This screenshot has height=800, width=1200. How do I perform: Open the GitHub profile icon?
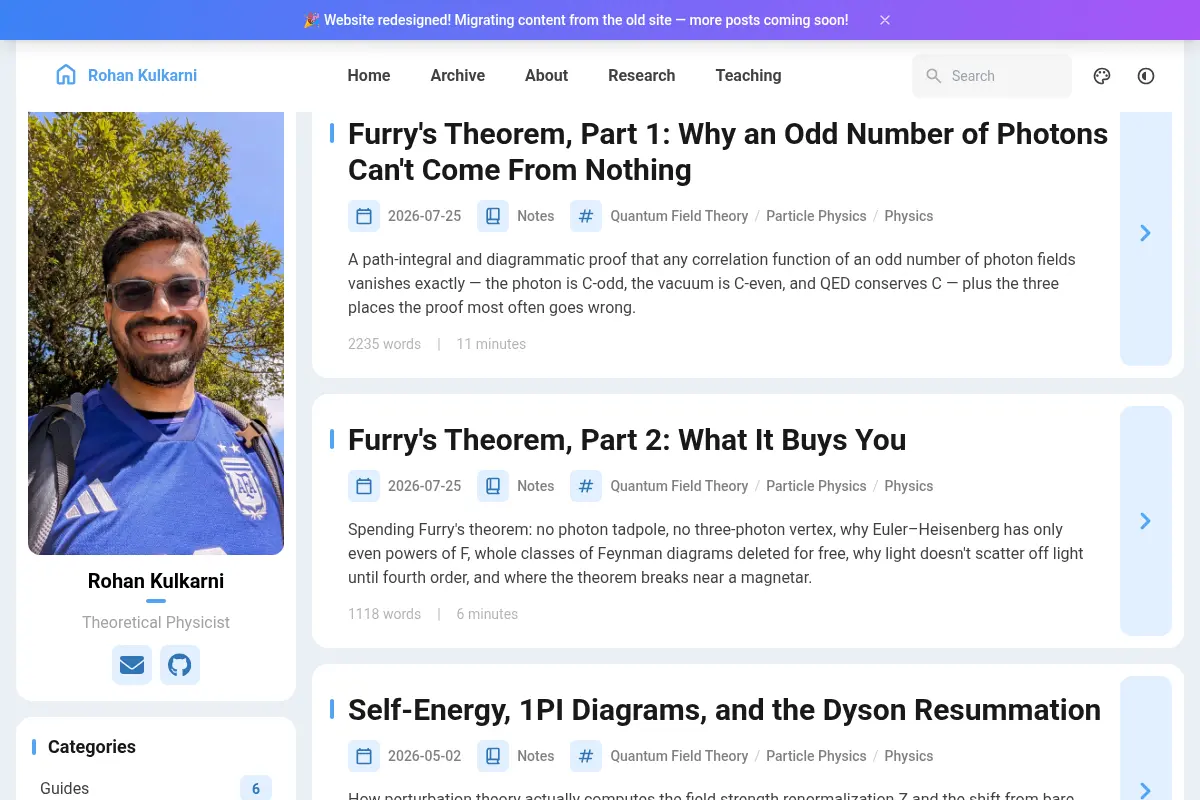click(x=180, y=665)
